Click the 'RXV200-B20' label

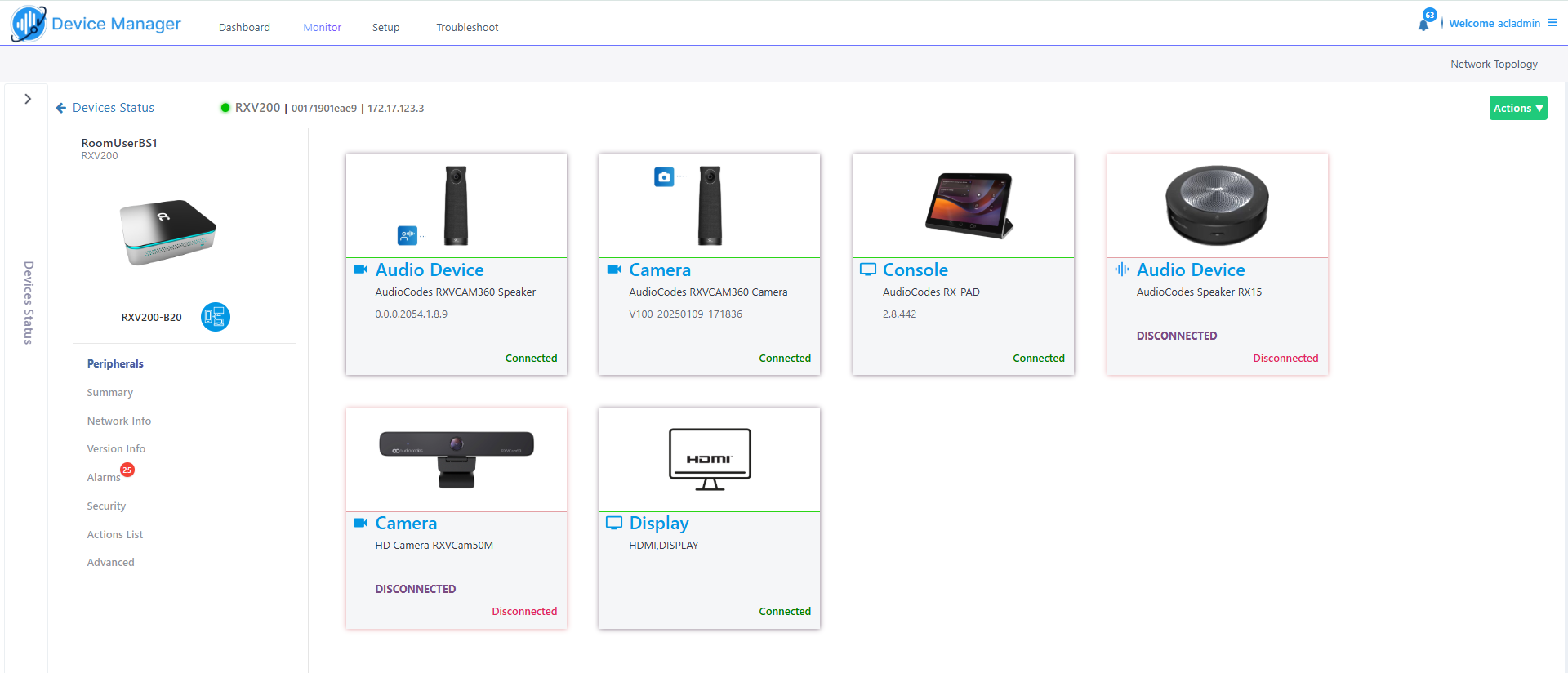point(152,317)
